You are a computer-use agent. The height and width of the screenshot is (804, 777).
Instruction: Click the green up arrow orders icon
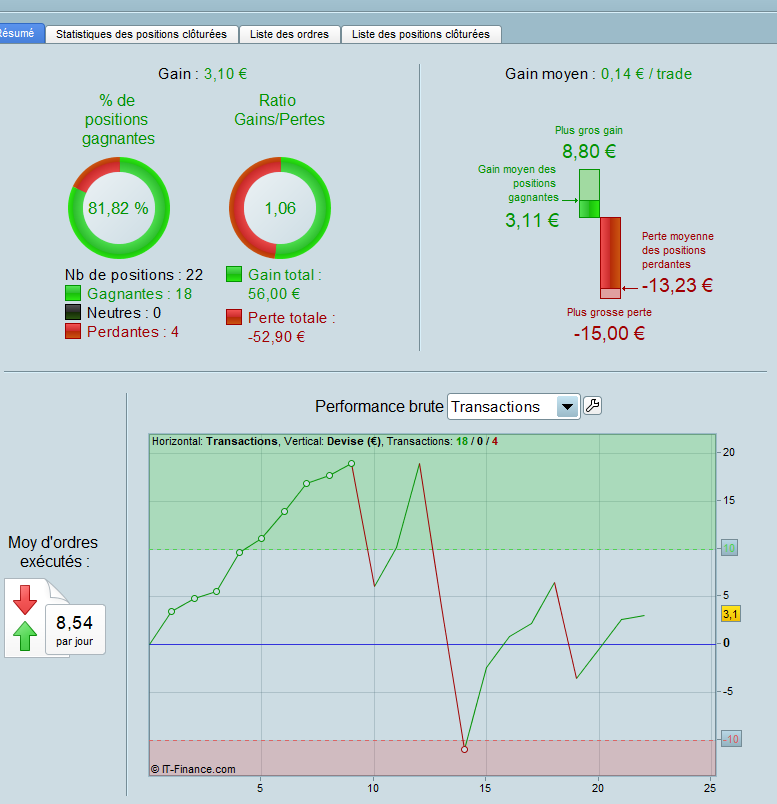[x=25, y=636]
